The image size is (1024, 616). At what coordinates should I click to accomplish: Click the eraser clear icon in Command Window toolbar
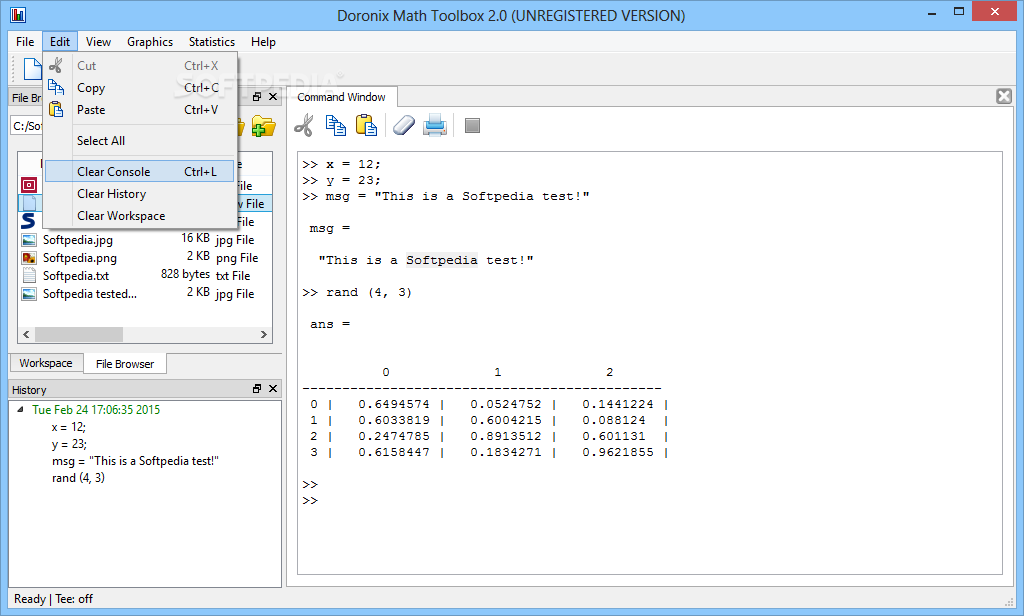tap(404, 125)
